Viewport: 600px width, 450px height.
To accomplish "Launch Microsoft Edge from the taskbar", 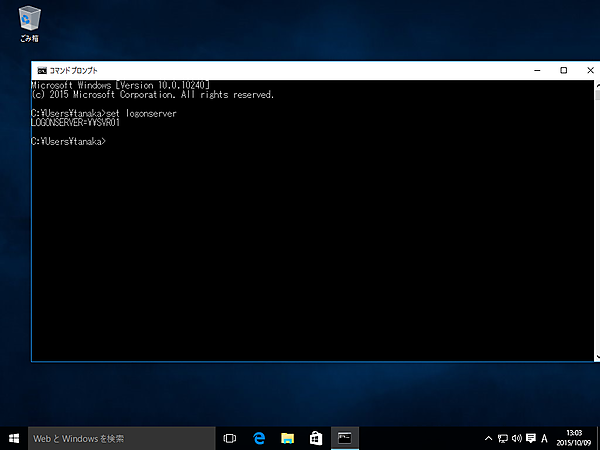I will click(258, 438).
